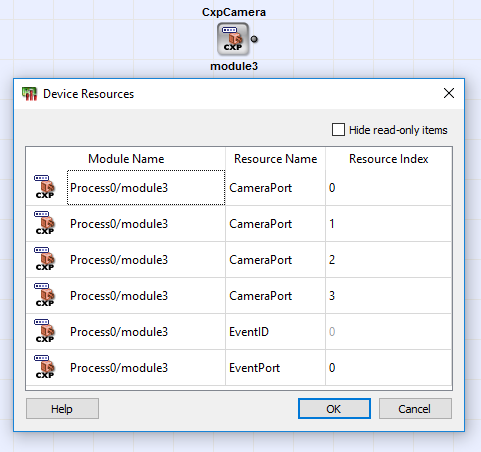Select the first Process0/module3 module name cell
481x452 pixels.
coord(146,188)
